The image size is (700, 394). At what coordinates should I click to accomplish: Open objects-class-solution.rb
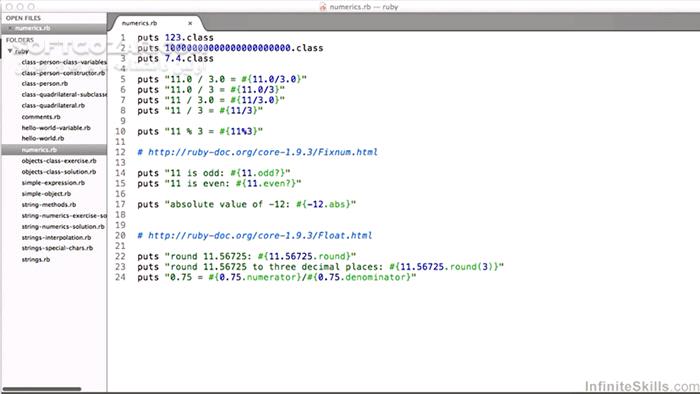click(x=58, y=172)
